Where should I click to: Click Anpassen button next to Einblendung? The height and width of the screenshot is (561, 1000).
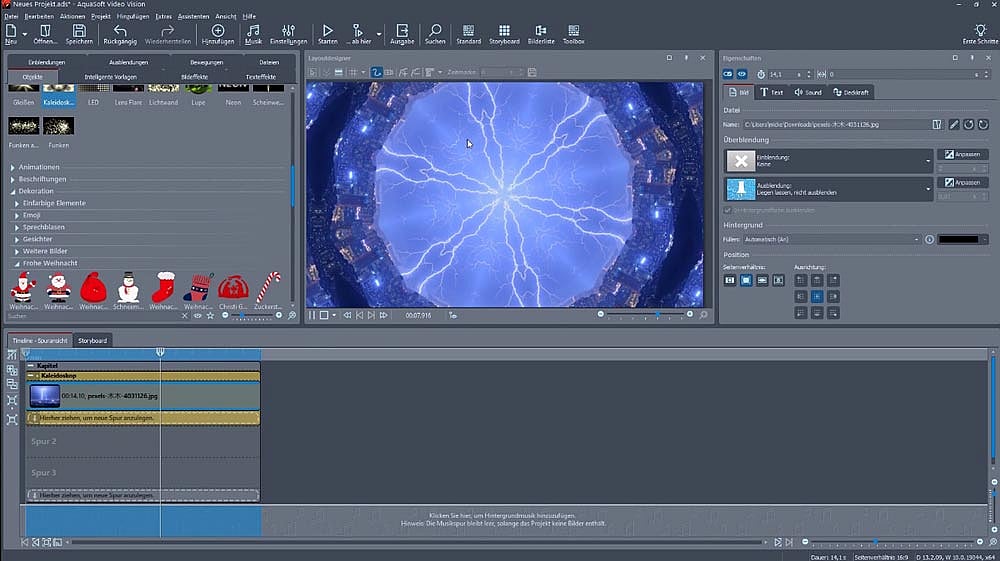tap(963, 155)
